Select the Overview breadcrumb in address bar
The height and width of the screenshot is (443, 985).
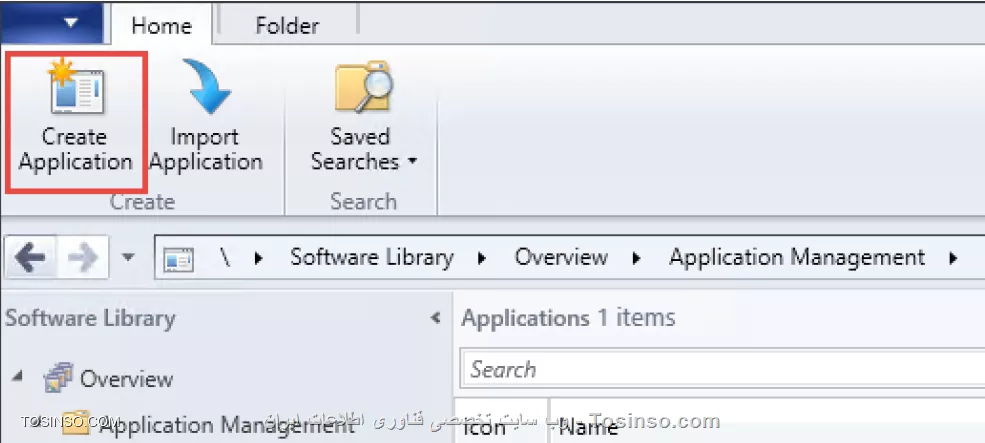561,257
